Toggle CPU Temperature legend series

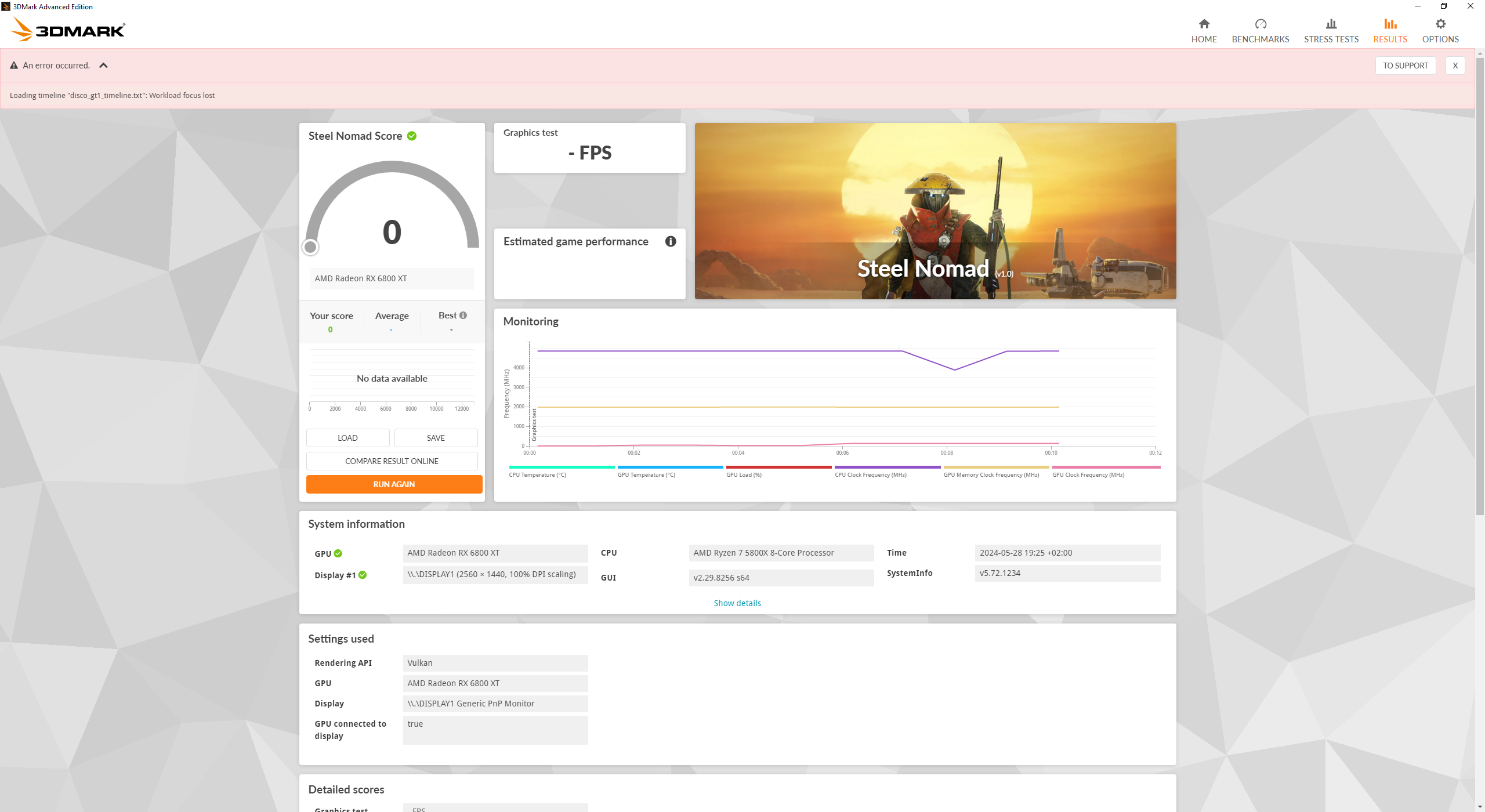coord(537,474)
